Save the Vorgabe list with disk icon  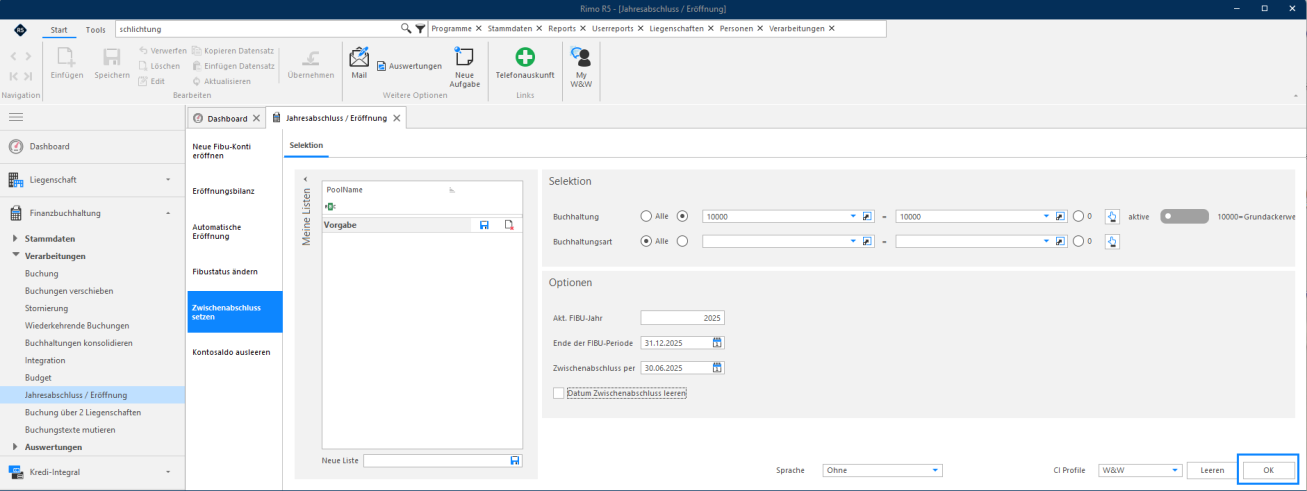[484, 225]
